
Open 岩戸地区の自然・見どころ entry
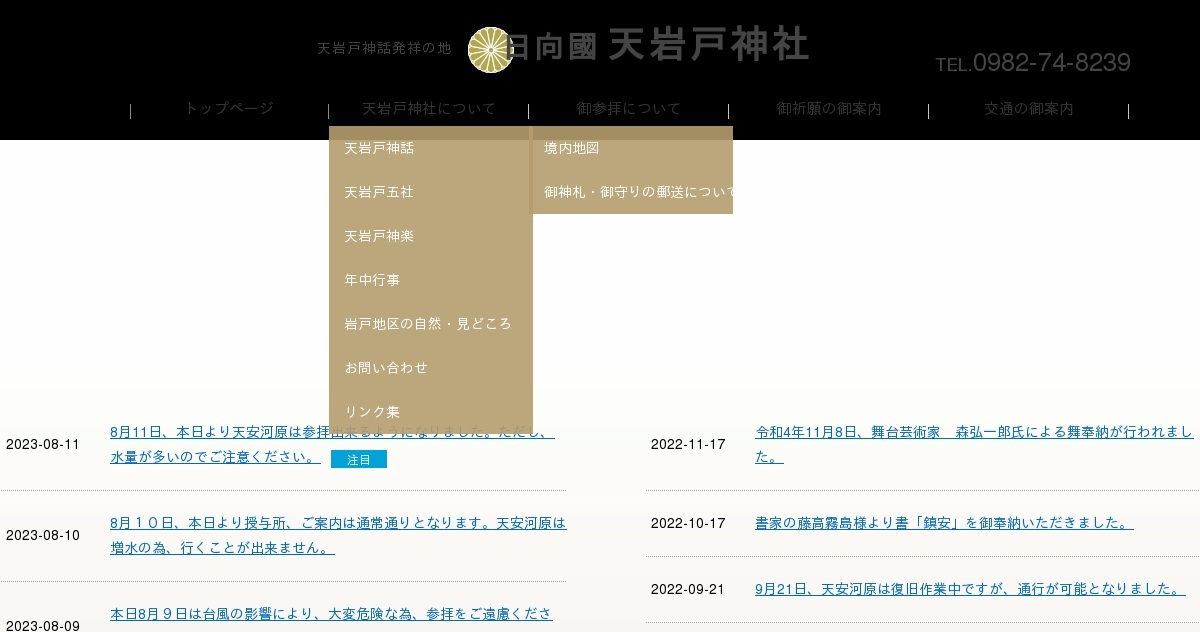coord(428,324)
